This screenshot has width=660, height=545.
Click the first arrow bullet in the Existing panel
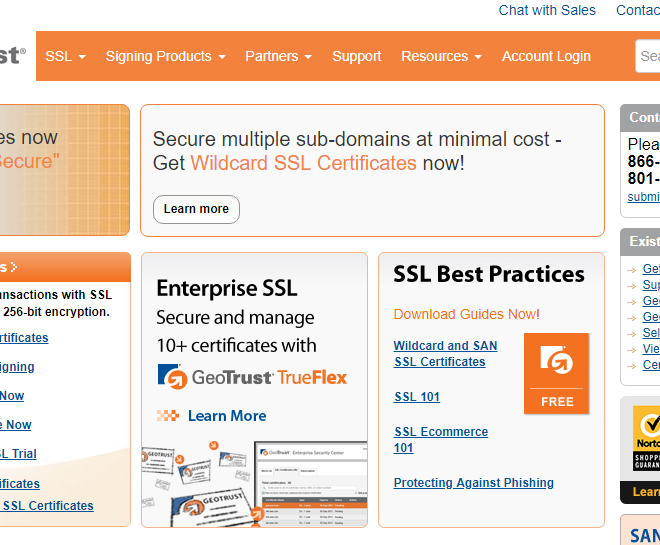click(x=631, y=270)
